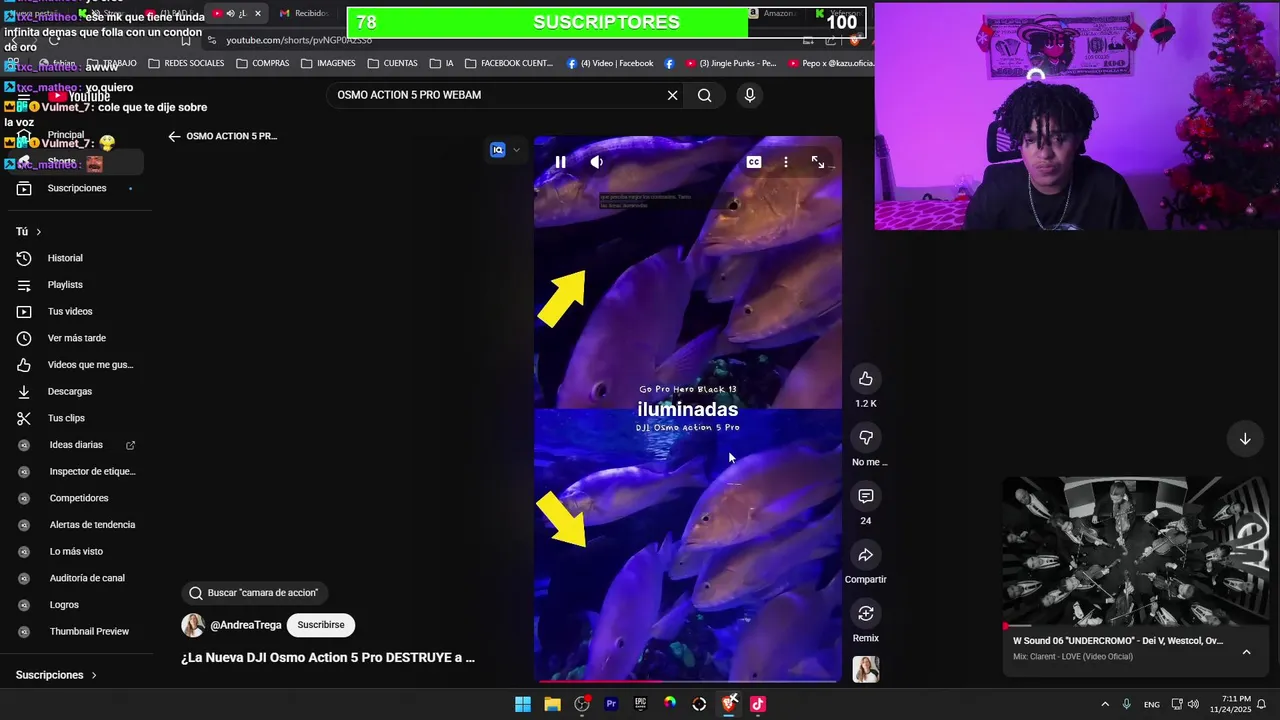Image resolution: width=1280 pixels, height=720 pixels.
Task: Click the magnifier search button
Action: pos(705,95)
